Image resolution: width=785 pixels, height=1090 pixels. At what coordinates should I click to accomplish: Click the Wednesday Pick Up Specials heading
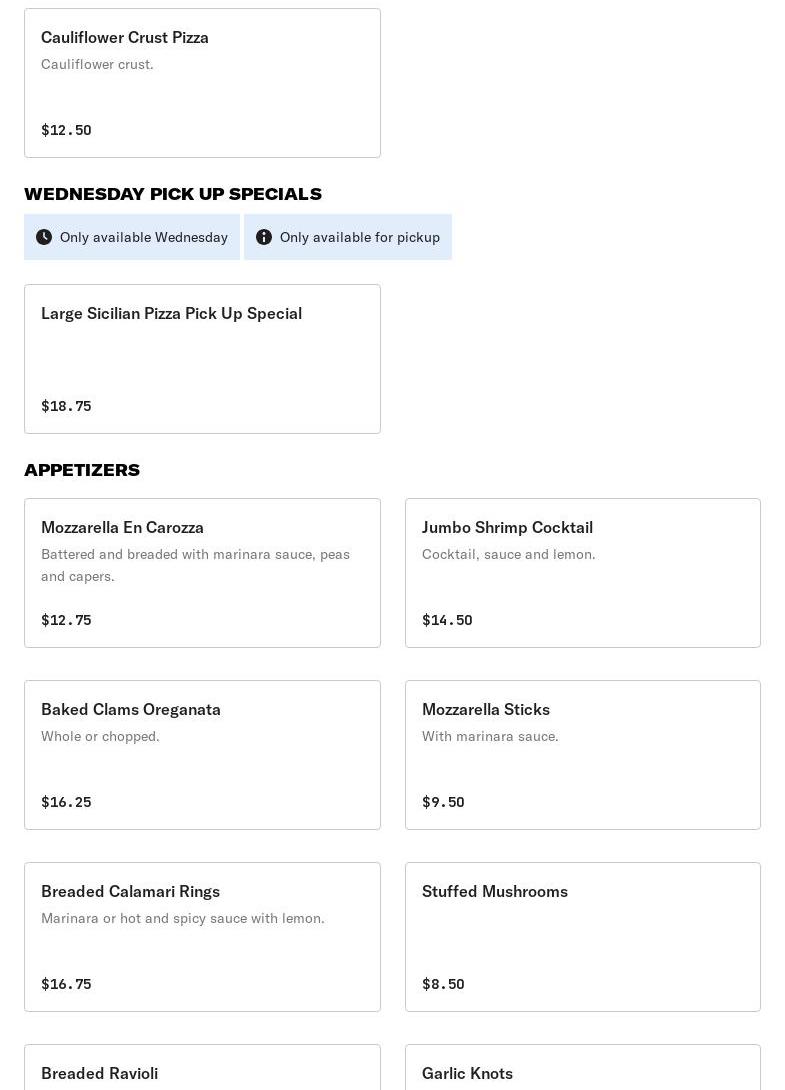173,194
